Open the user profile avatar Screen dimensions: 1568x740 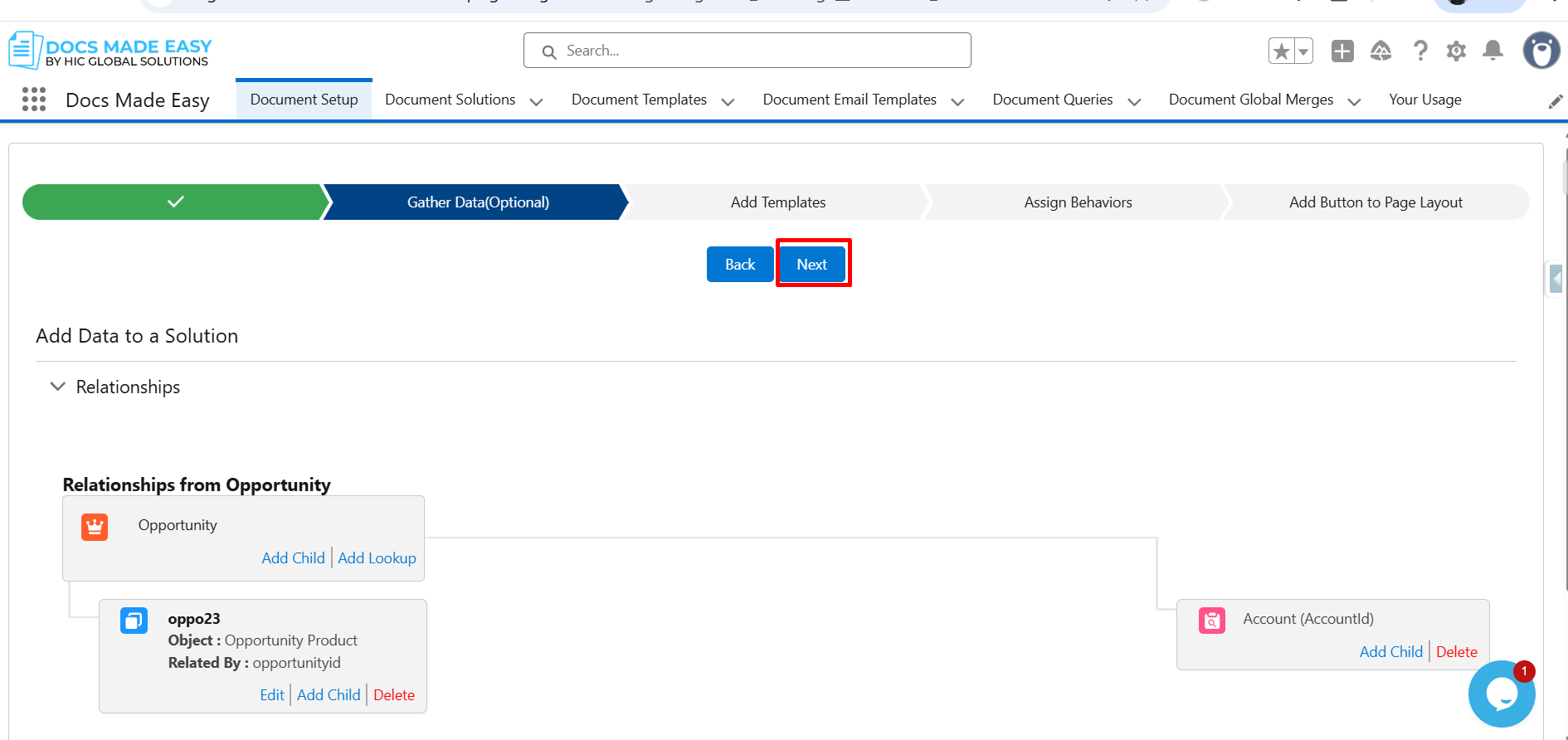click(1541, 51)
